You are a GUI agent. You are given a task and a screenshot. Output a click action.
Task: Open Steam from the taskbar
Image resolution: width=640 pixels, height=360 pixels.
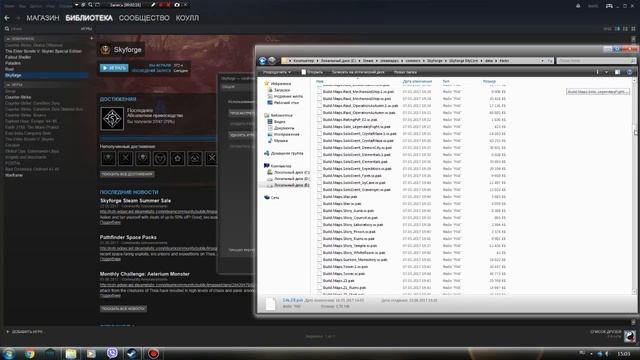[131, 353]
